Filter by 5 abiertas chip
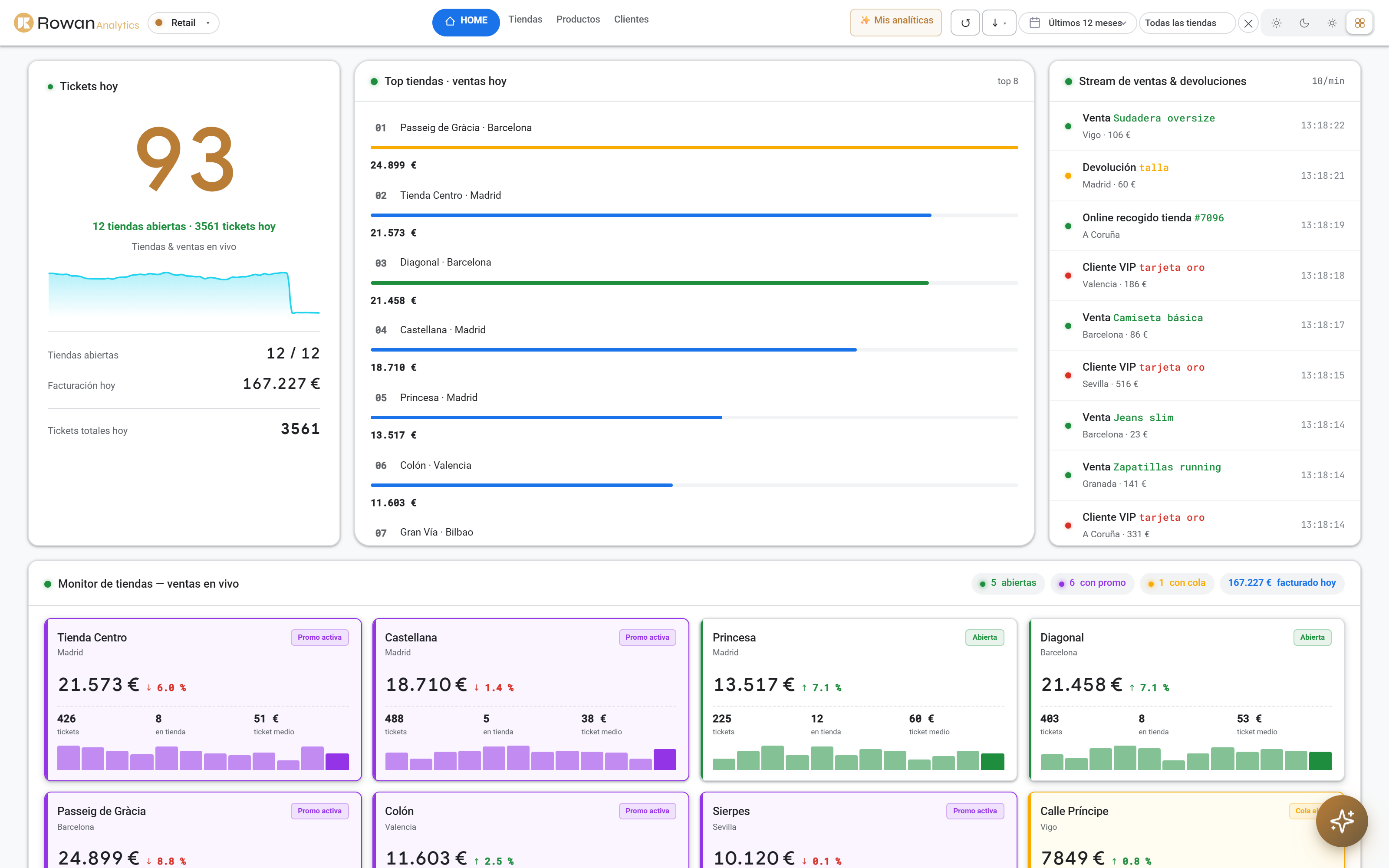Viewport: 1389px width, 868px height. pyautogui.click(x=1008, y=583)
